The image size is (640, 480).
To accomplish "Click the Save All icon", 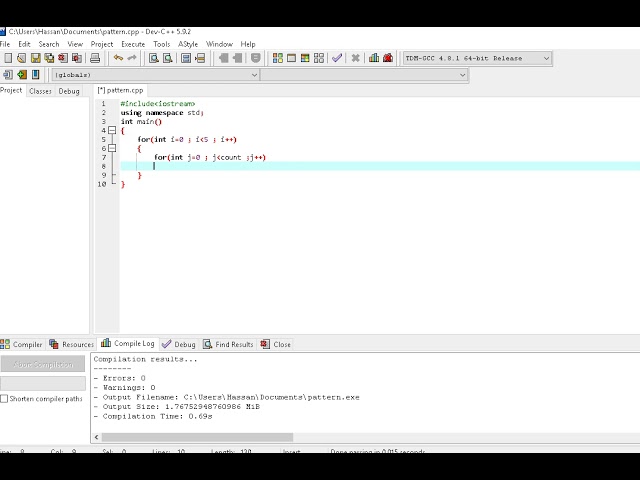I will click(x=49, y=58).
